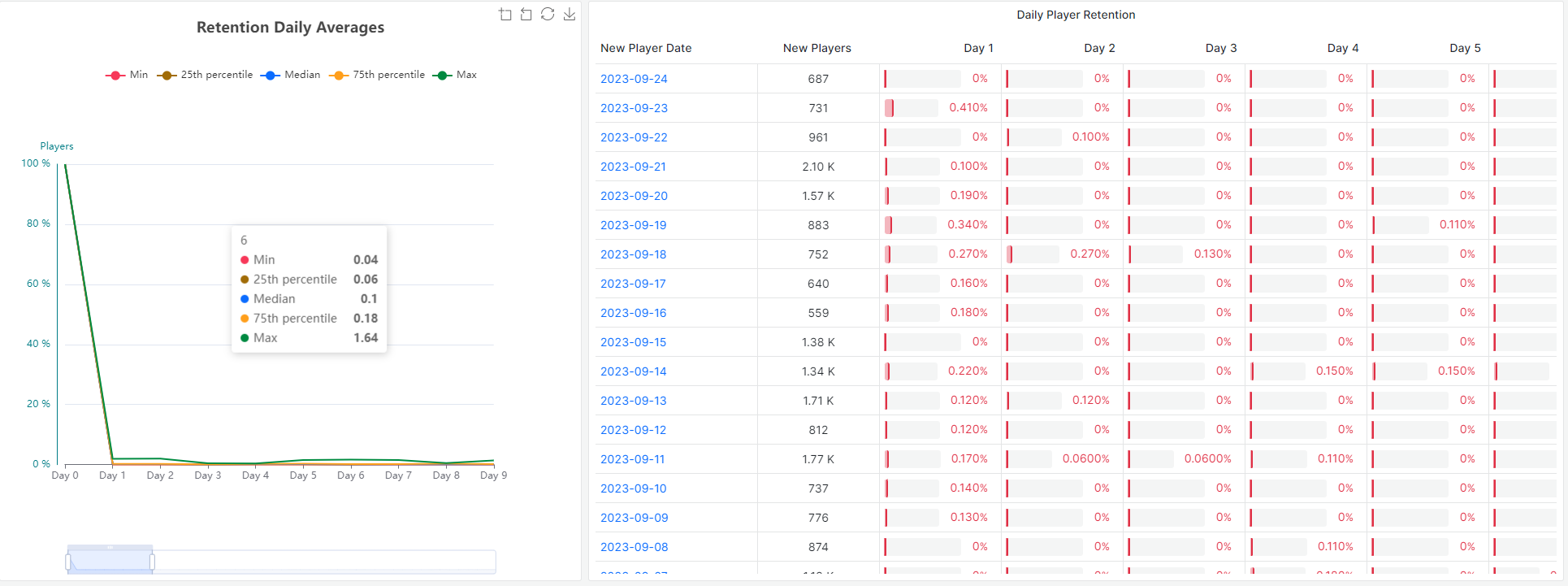Activate the area zoom tool on the chart
This screenshot has width=1568, height=586.
pos(505,15)
